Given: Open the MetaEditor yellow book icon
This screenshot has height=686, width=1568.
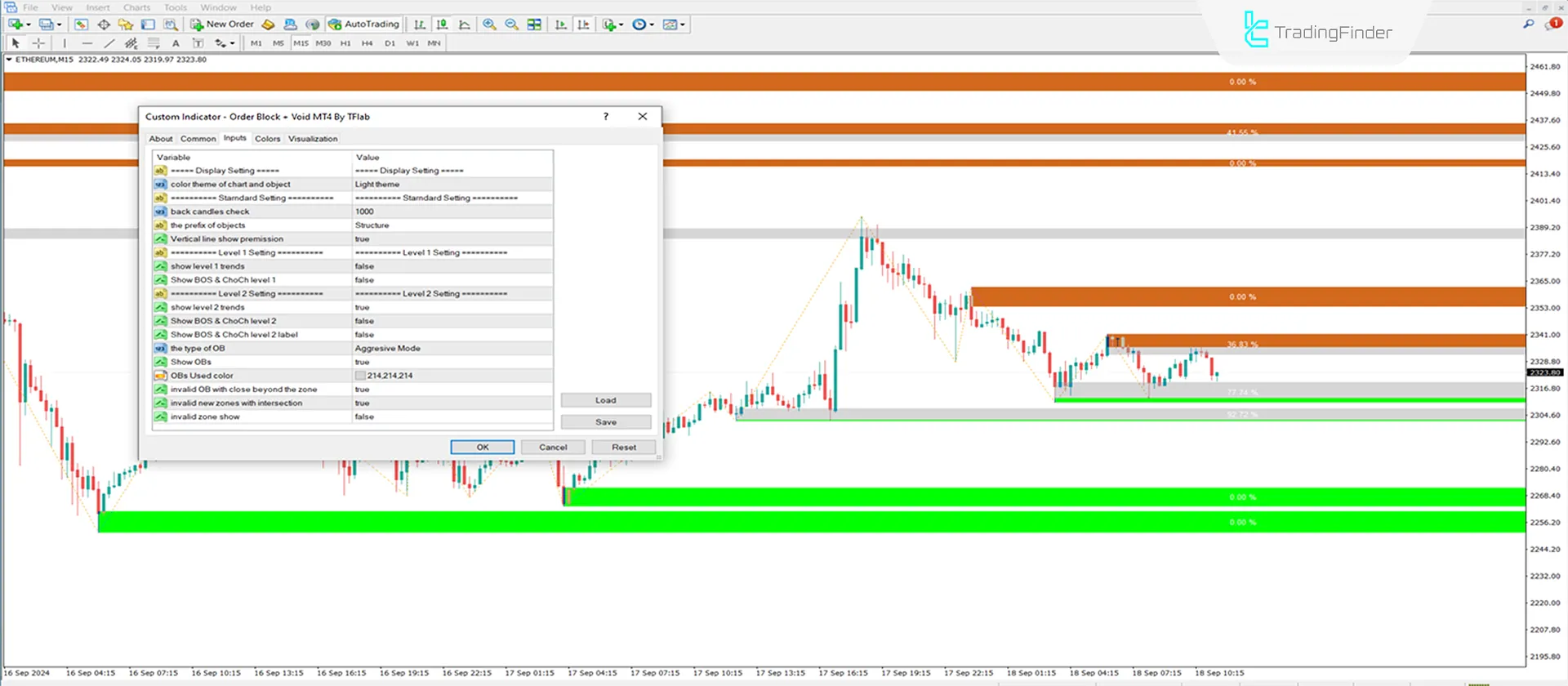Looking at the screenshot, I should click(x=268, y=24).
